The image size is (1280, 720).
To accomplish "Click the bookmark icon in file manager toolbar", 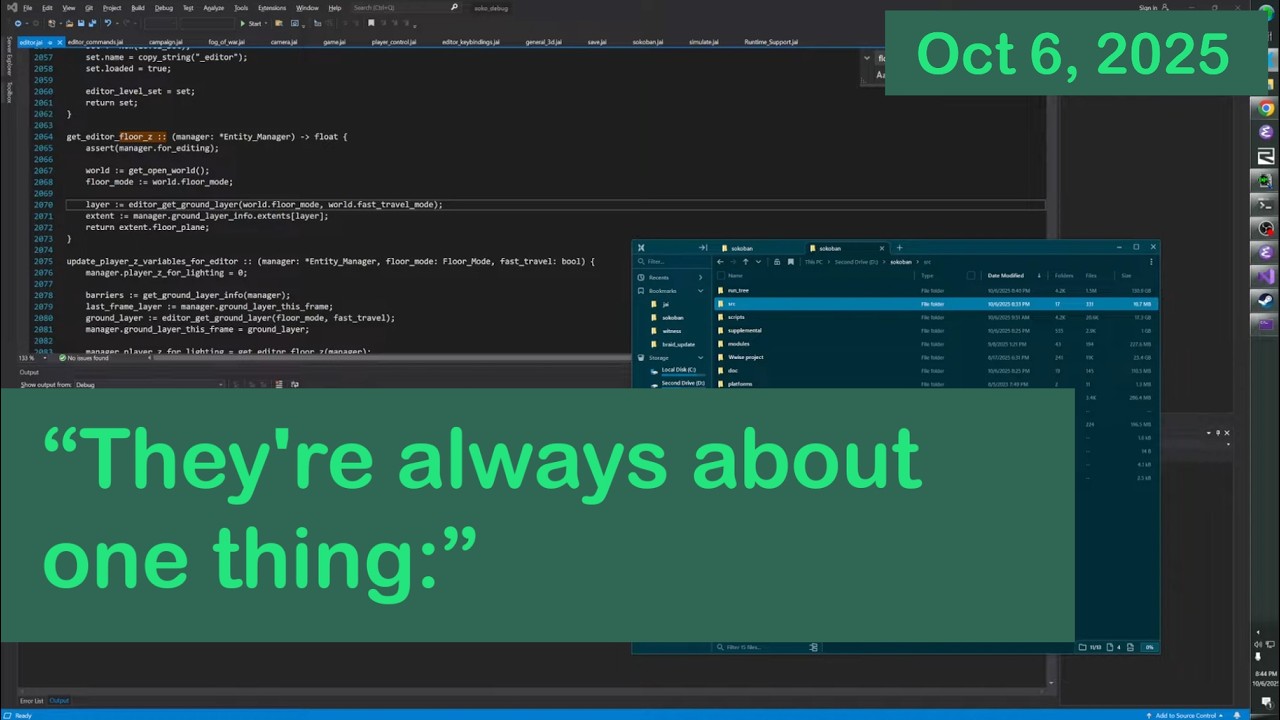I will pyautogui.click(x=791, y=262).
